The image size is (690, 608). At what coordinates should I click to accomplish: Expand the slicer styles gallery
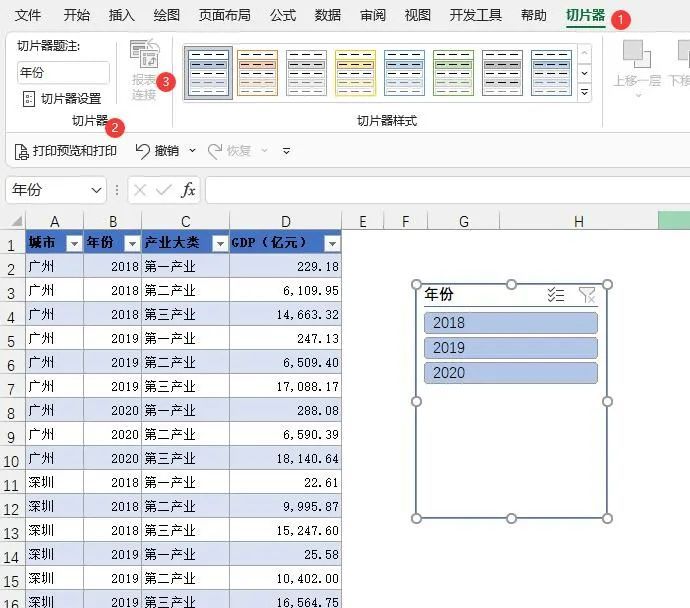tap(584, 93)
